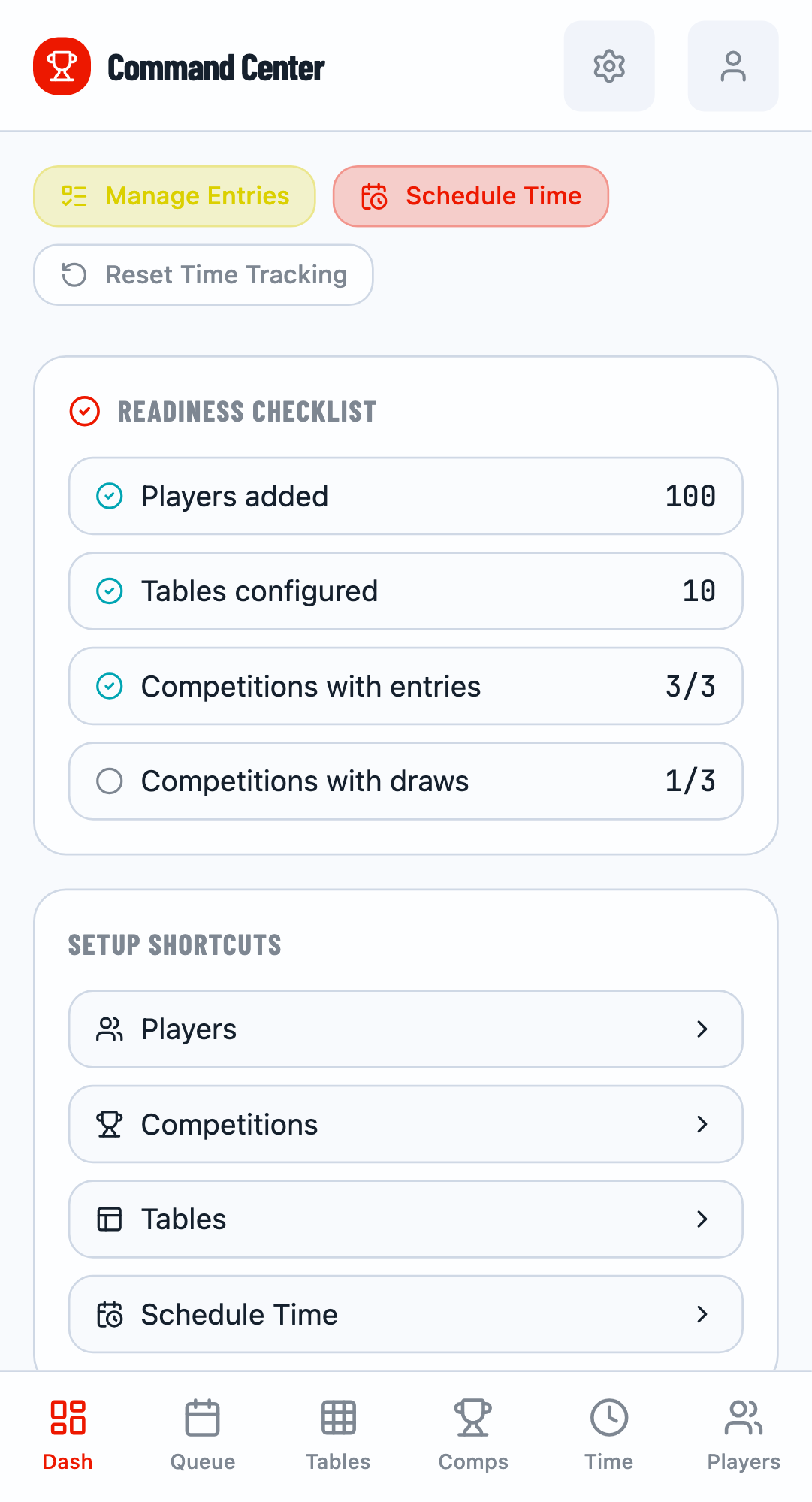Open the settings gear in the header

608,65
